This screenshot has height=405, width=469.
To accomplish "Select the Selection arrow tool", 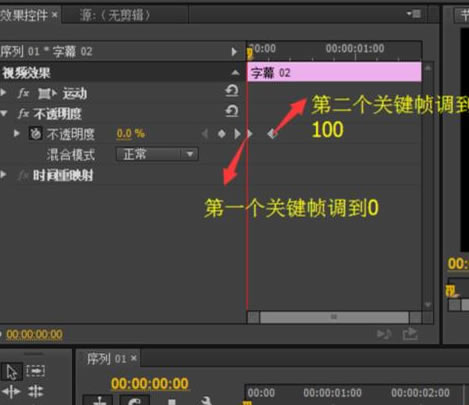I will [12, 371].
